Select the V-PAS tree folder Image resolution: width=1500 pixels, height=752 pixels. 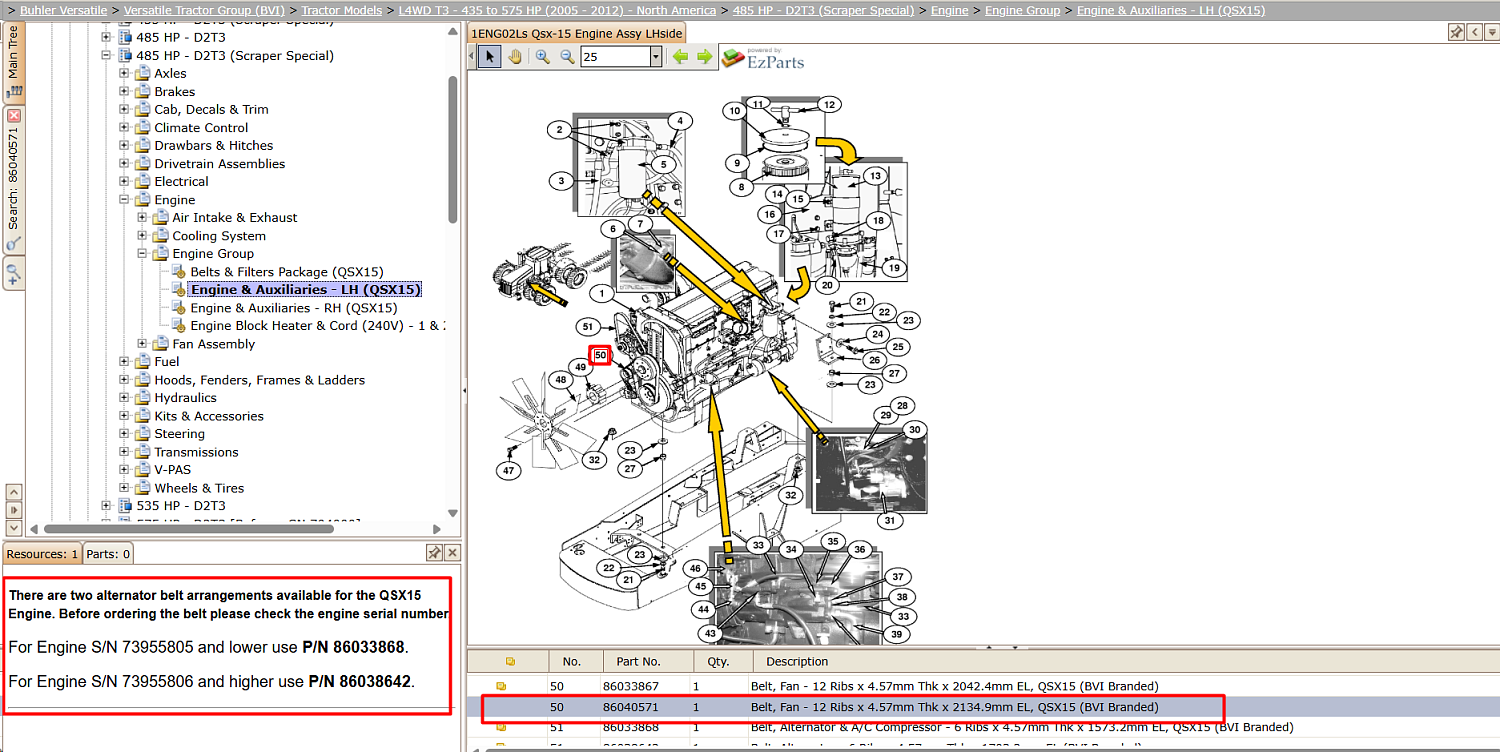pos(172,470)
